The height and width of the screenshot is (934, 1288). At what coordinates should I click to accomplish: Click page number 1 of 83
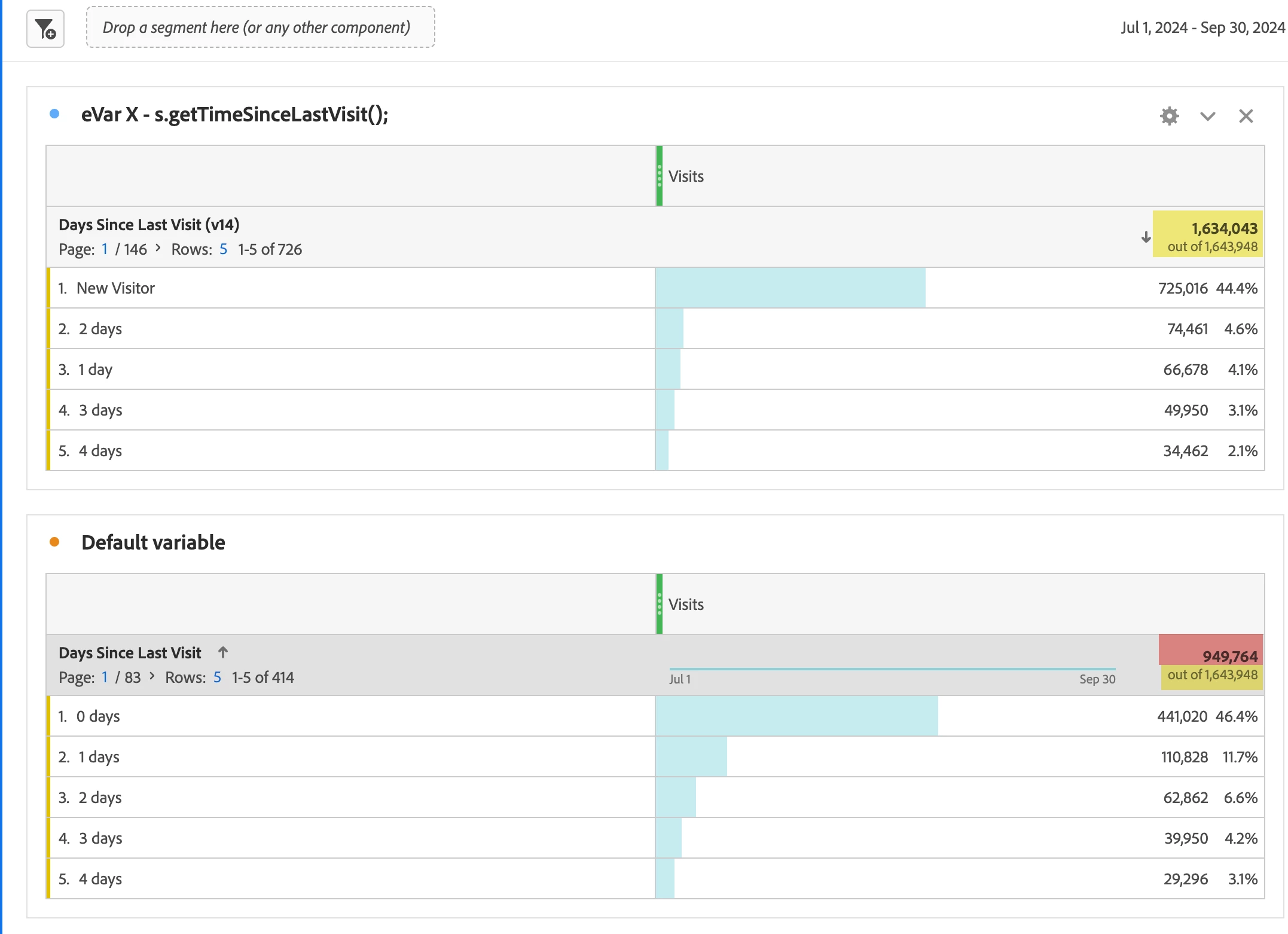tap(105, 677)
